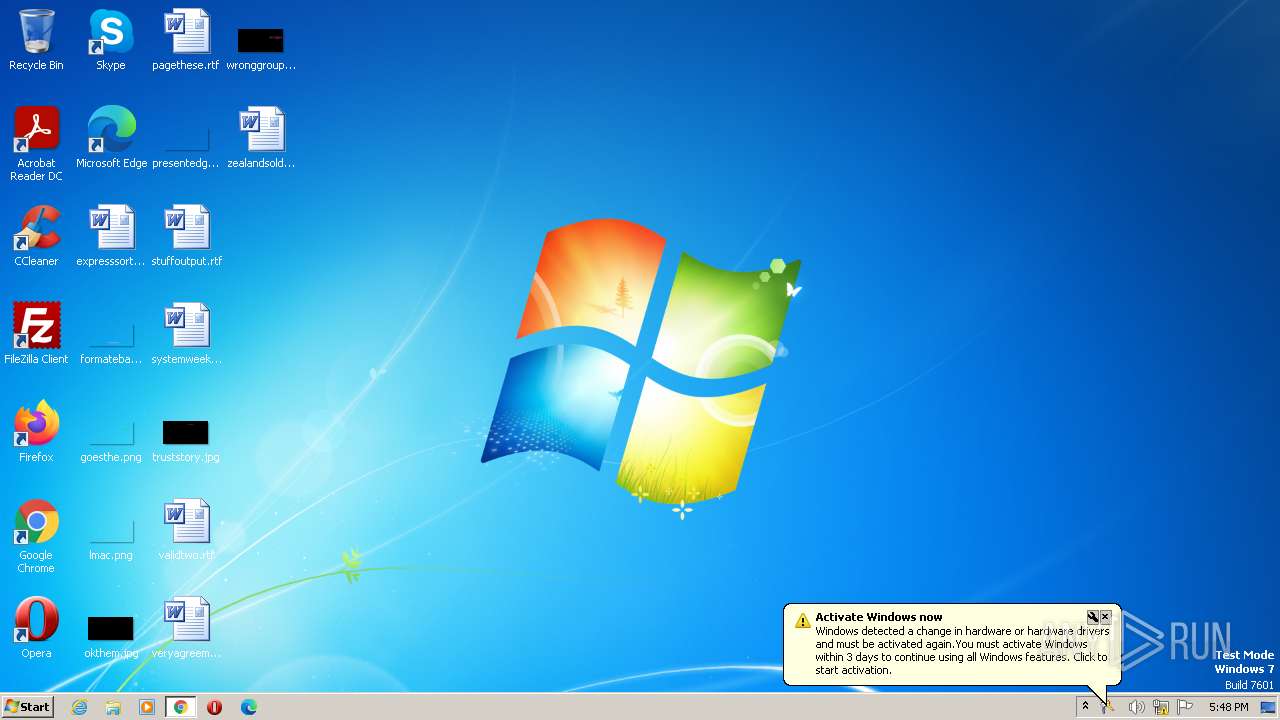Viewport: 1280px width, 720px height.
Task: Open Action Center flag tray icon
Action: [x=1185, y=707]
